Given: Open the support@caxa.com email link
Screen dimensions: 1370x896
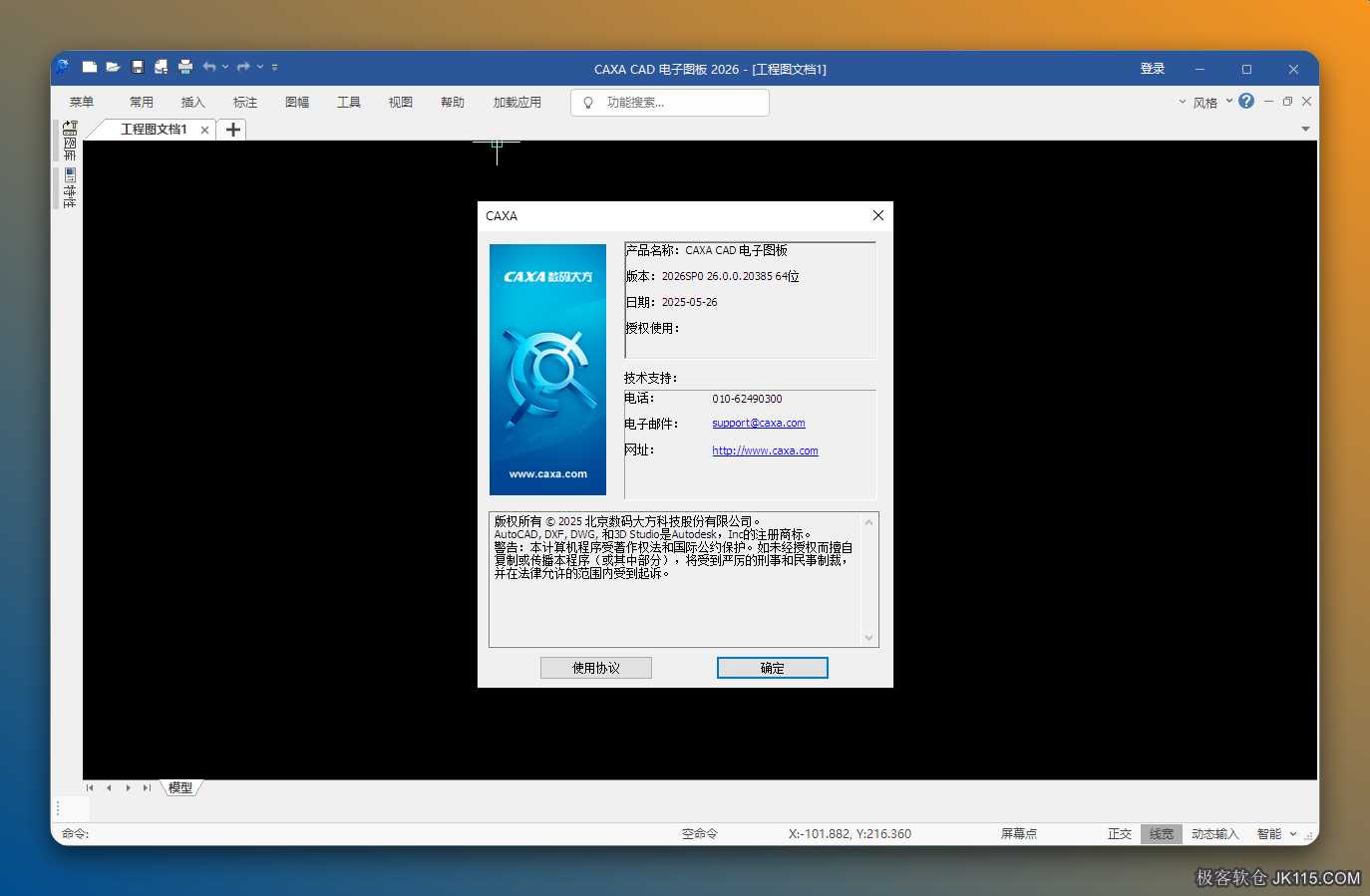Looking at the screenshot, I should tap(758, 424).
